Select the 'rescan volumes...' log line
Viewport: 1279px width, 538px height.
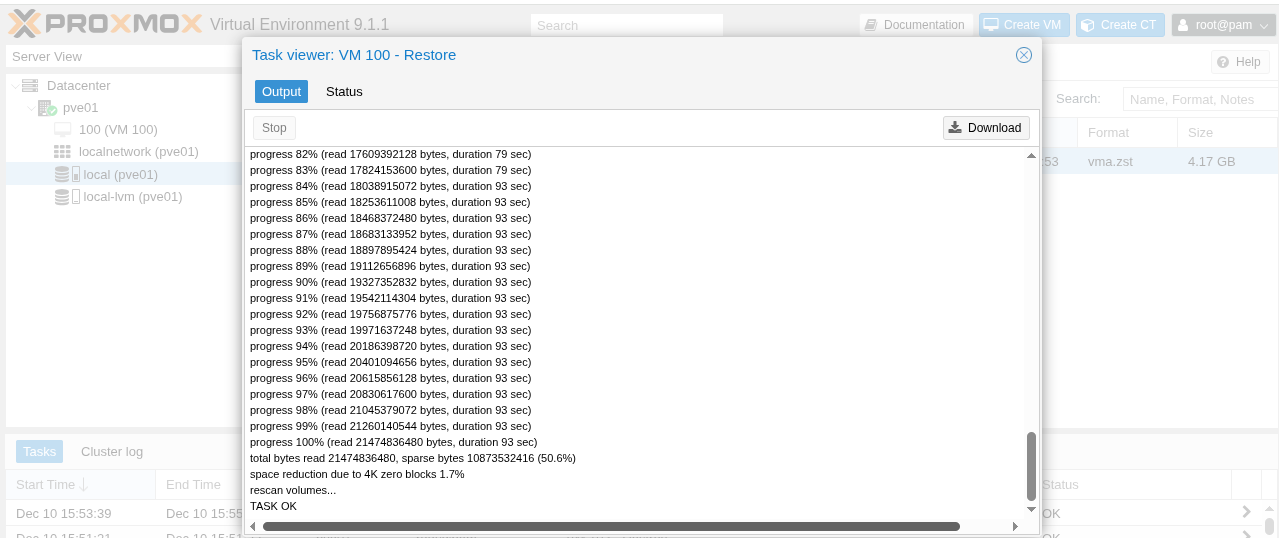(x=293, y=490)
